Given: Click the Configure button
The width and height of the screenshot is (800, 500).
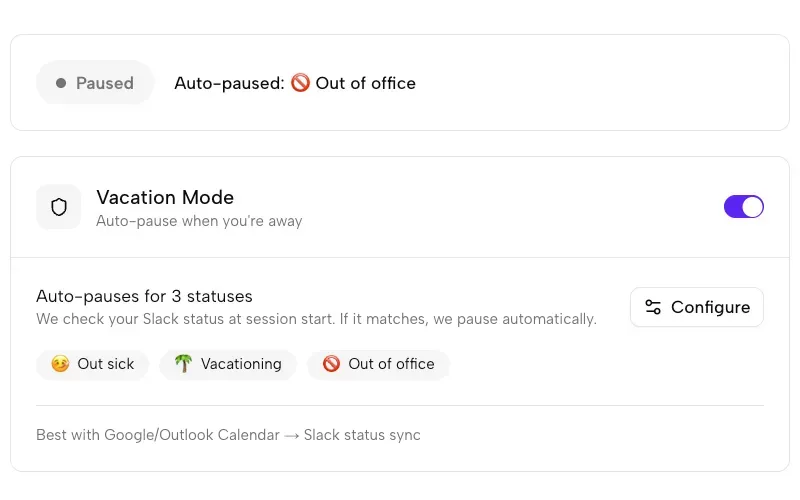Looking at the screenshot, I should click(696, 307).
